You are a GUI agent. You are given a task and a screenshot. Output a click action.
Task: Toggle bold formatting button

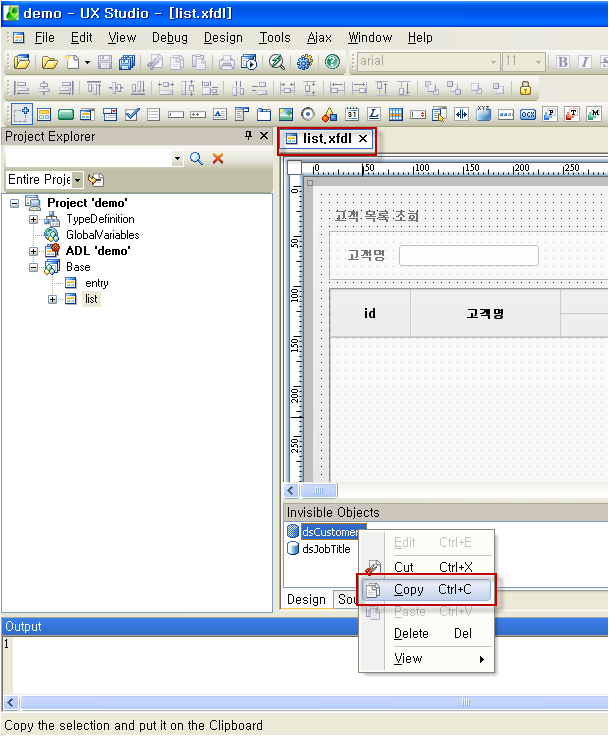pos(562,62)
